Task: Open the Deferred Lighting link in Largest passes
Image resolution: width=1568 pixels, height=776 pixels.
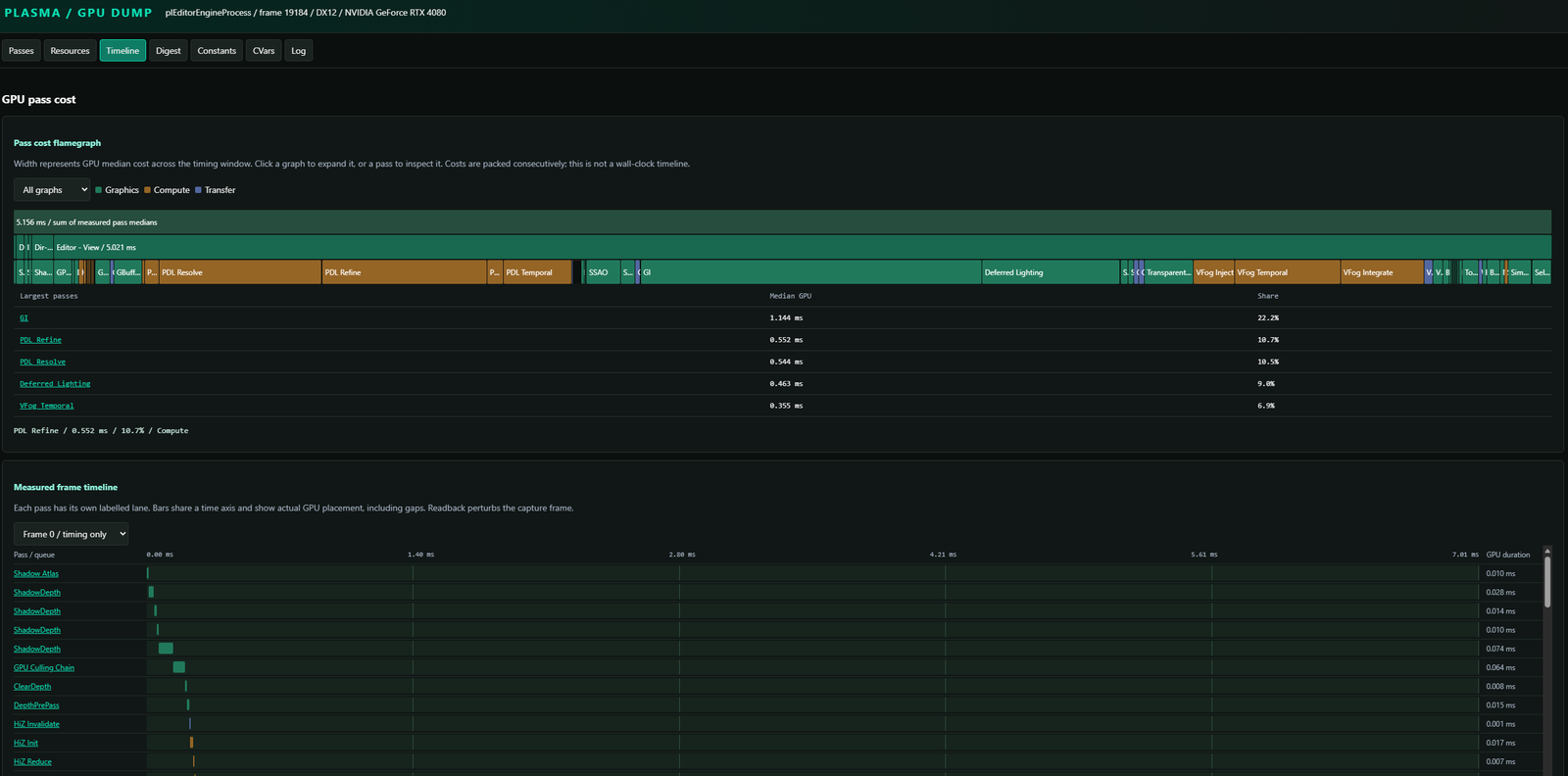Action: point(55,384)
